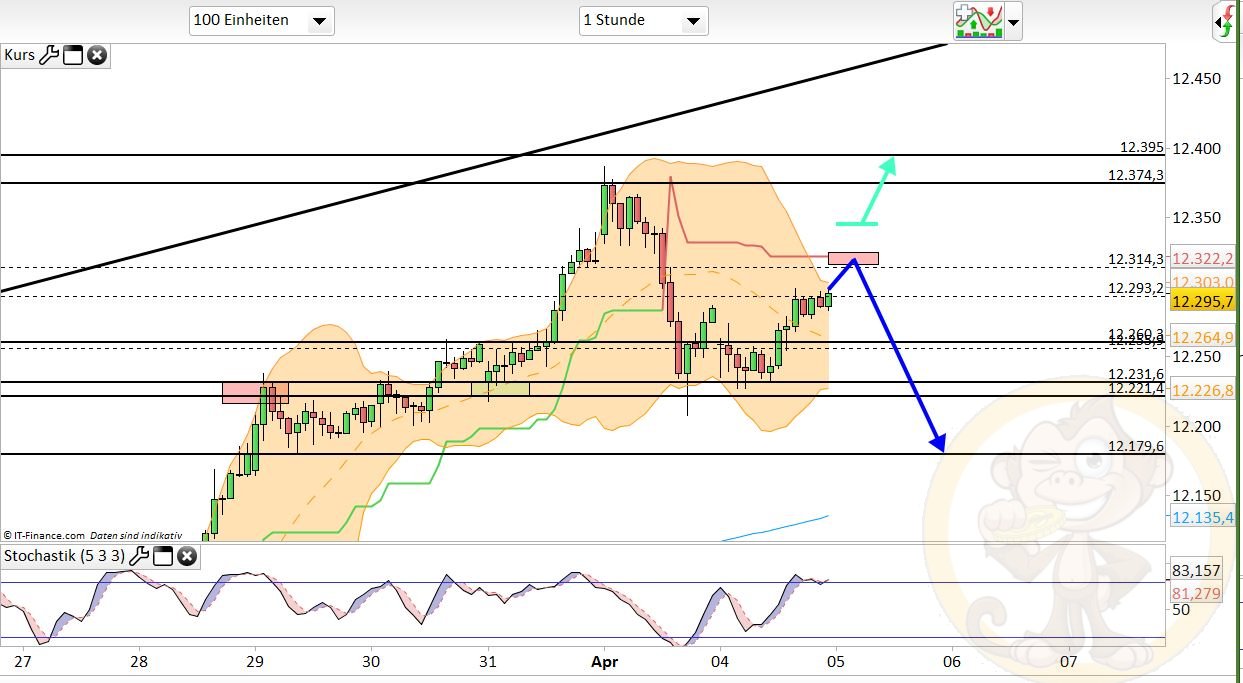This screenshot has height=683, width=1243.
Task: Click the Kurs panel title label
Action: [18, 56]
